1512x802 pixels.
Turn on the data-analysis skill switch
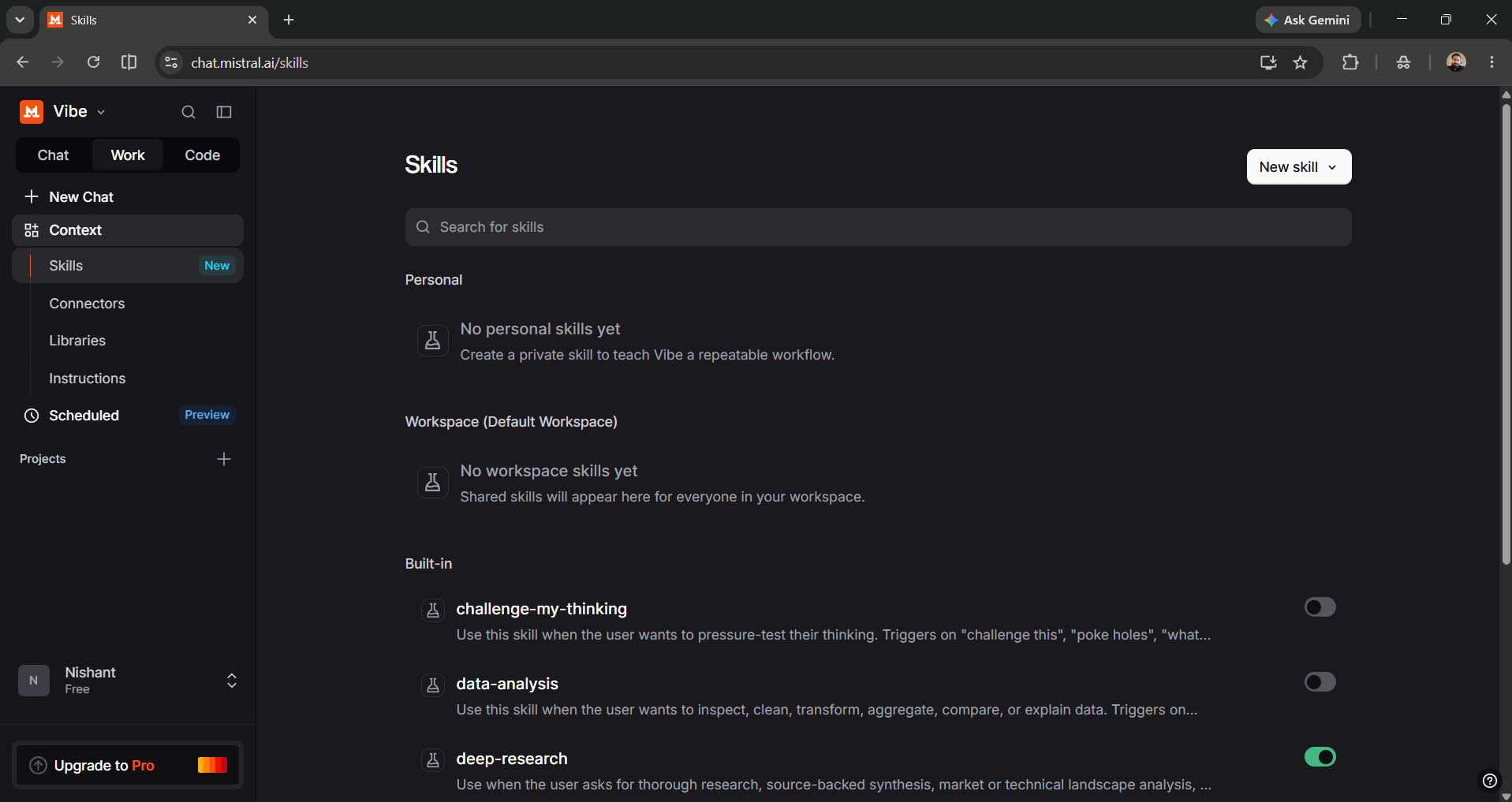click(x=1320, y=682)
